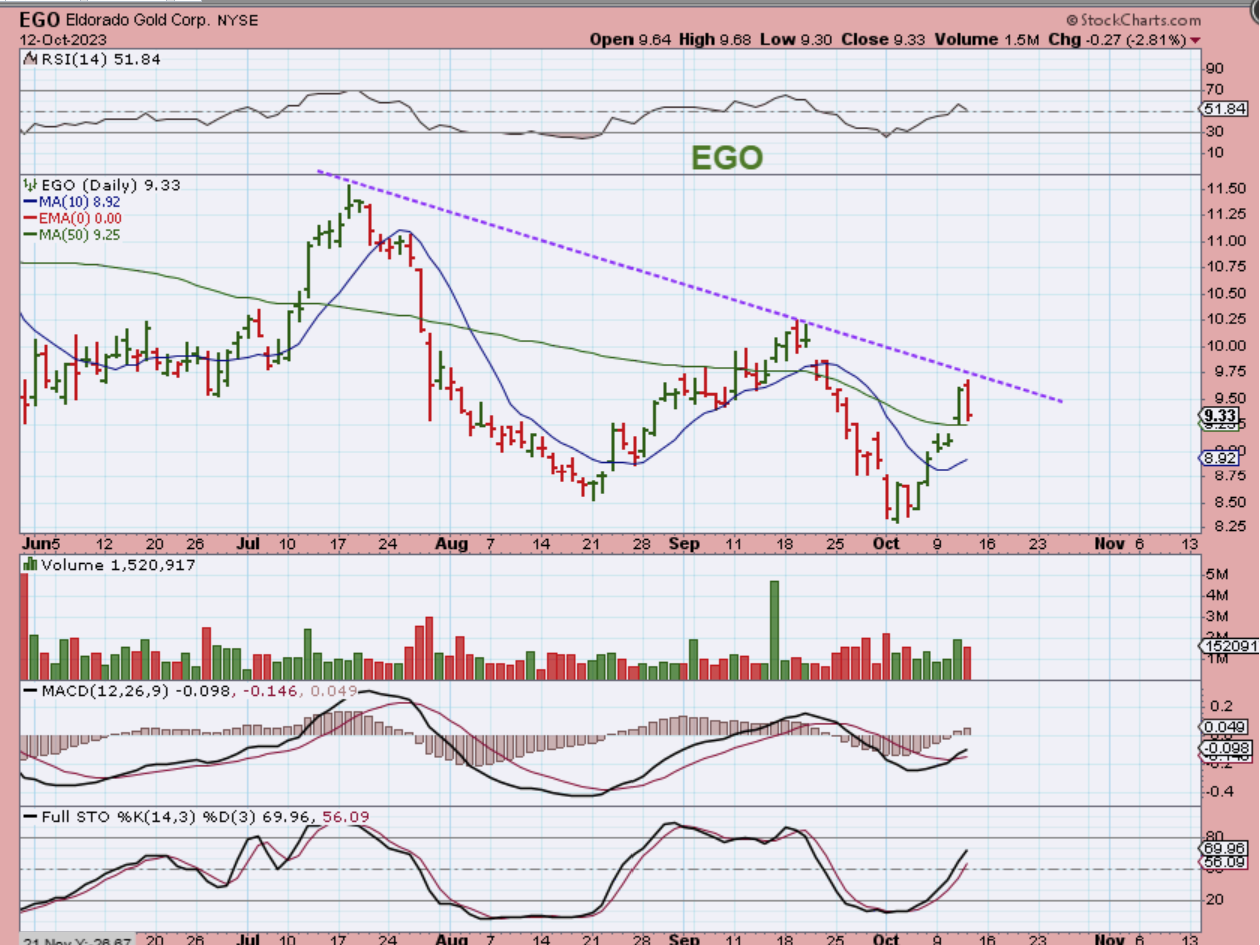
Task: Click the 5M volume axis label
Action: click(1218, 574)
